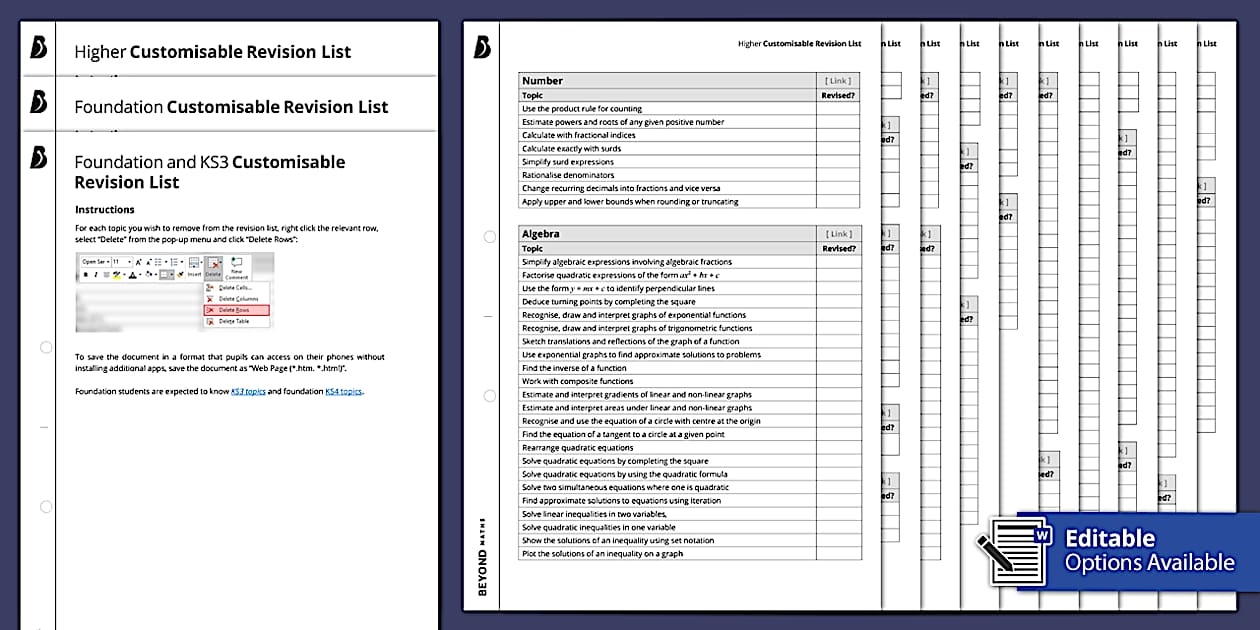
Task: Click the Beyond logo on the Number page
Action: [x=482, y=47]
